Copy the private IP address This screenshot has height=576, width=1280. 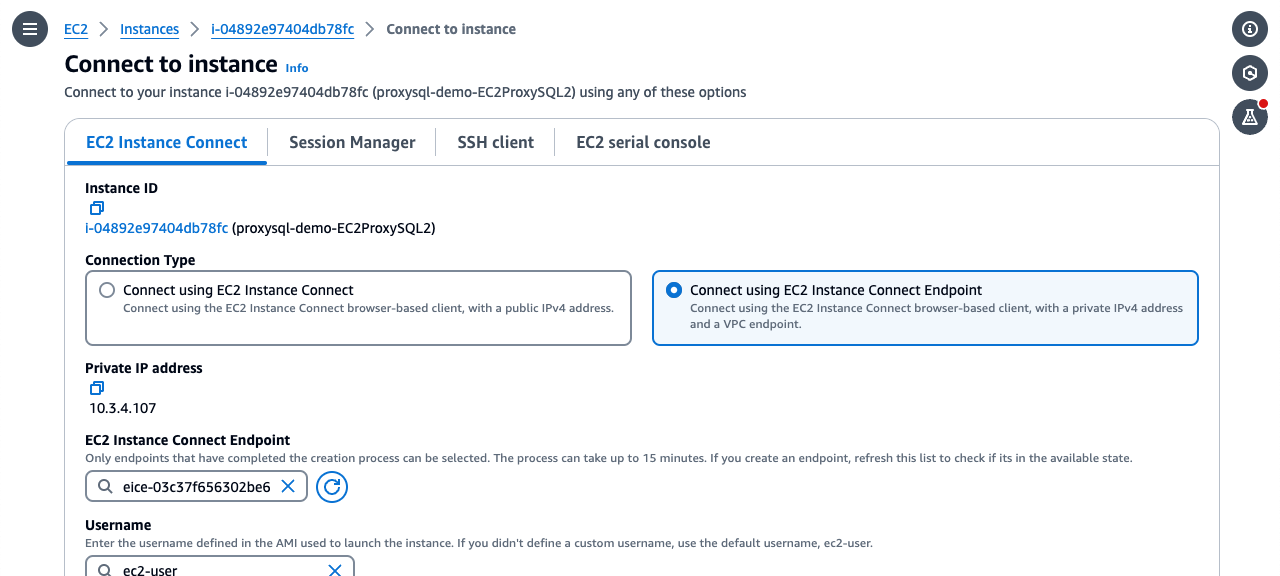click(x=96, y=388)
